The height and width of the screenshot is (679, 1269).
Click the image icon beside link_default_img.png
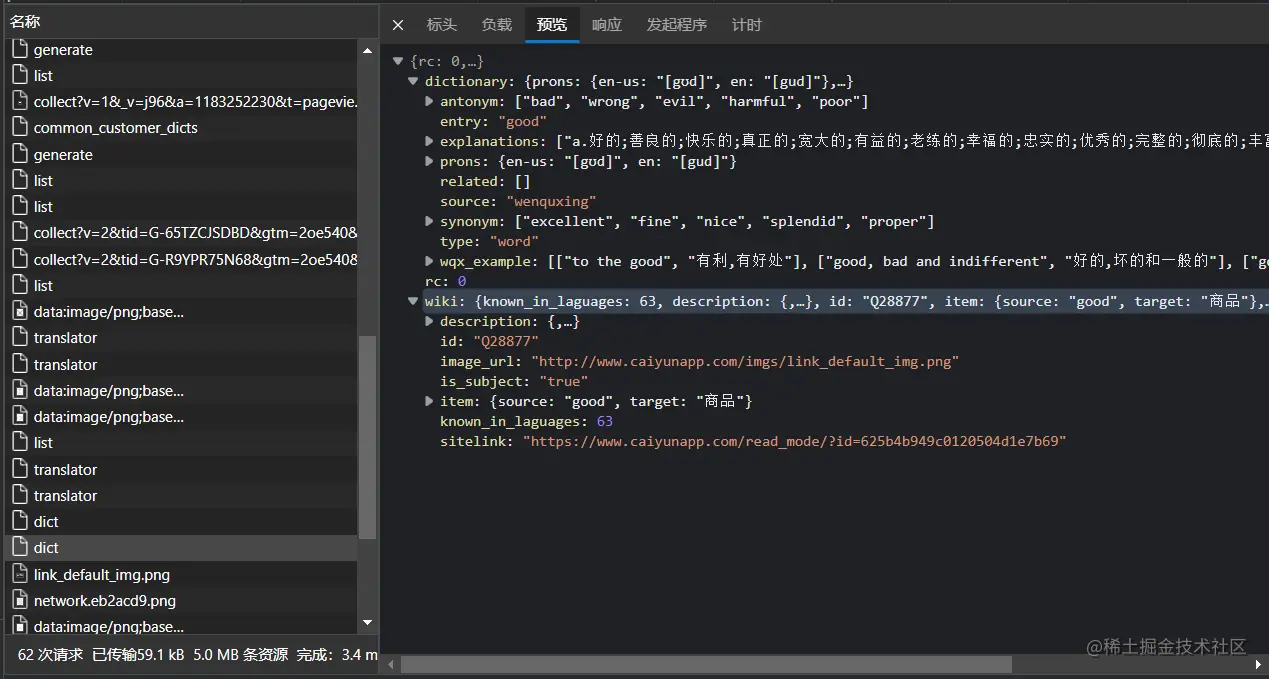(20, 574)
